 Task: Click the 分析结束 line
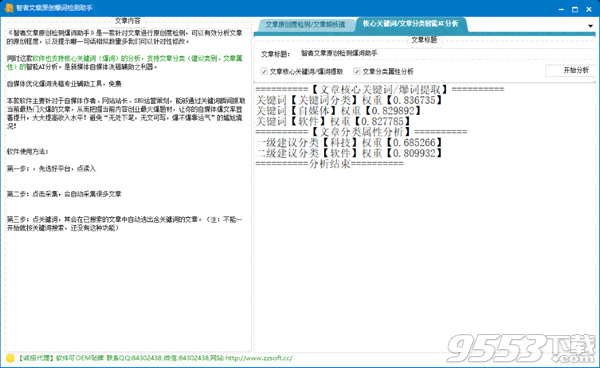[329, 164]
